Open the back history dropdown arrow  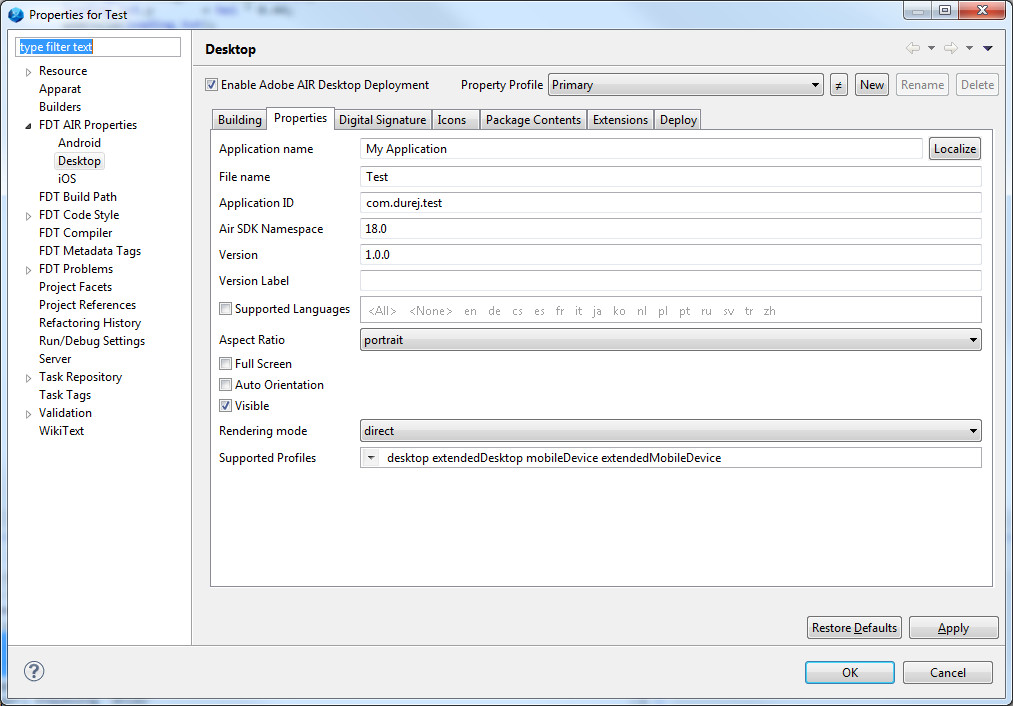[x=931, y=48]
